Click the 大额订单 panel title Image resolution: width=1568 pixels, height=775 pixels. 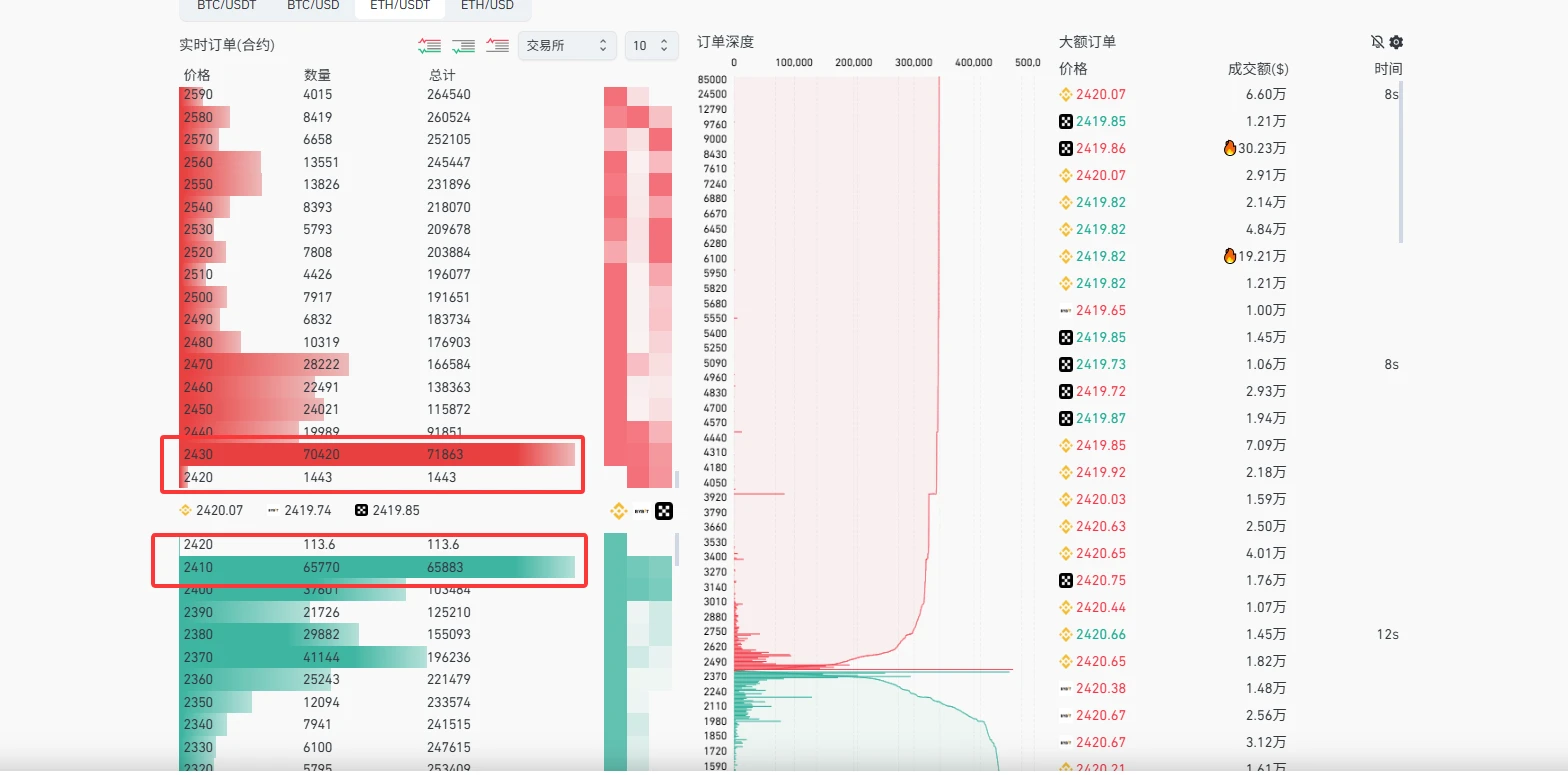click(1087, 42)
